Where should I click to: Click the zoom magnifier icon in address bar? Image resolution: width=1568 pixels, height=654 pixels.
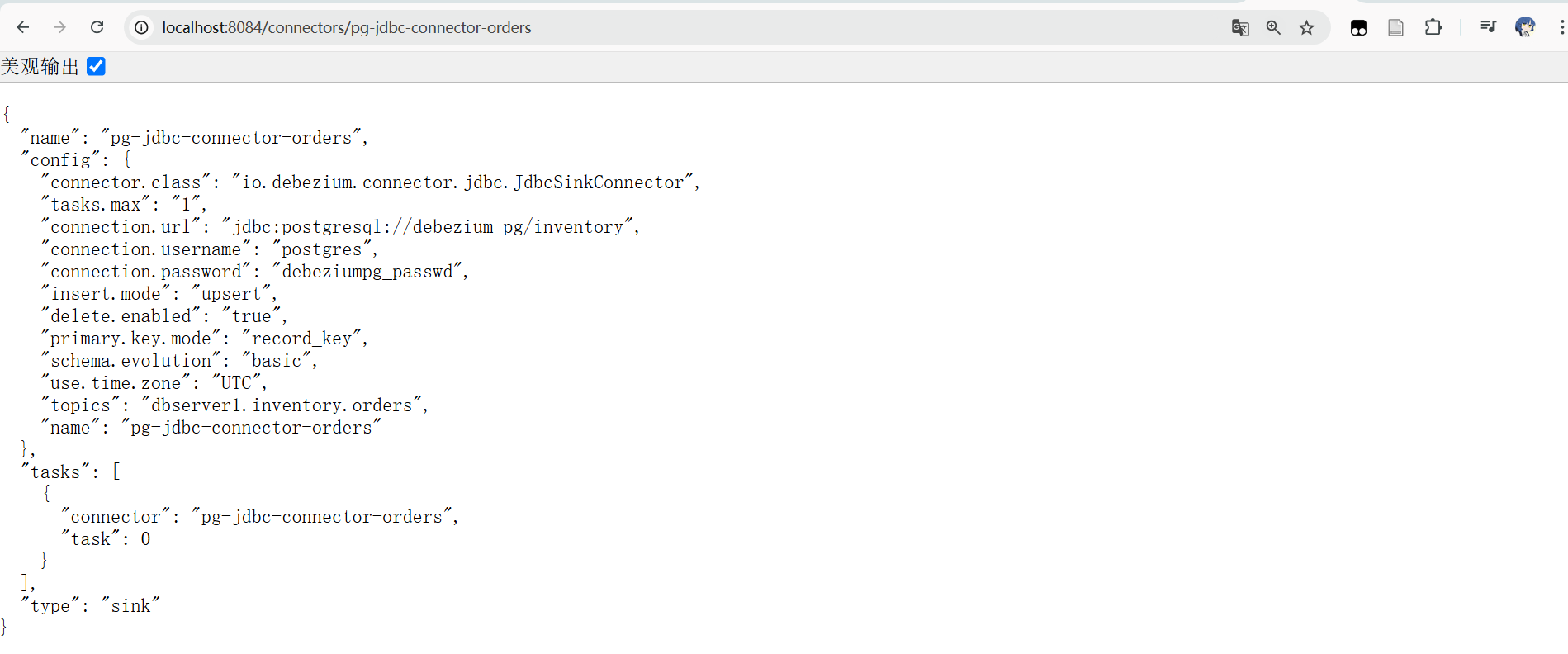tap(1273, 27)
